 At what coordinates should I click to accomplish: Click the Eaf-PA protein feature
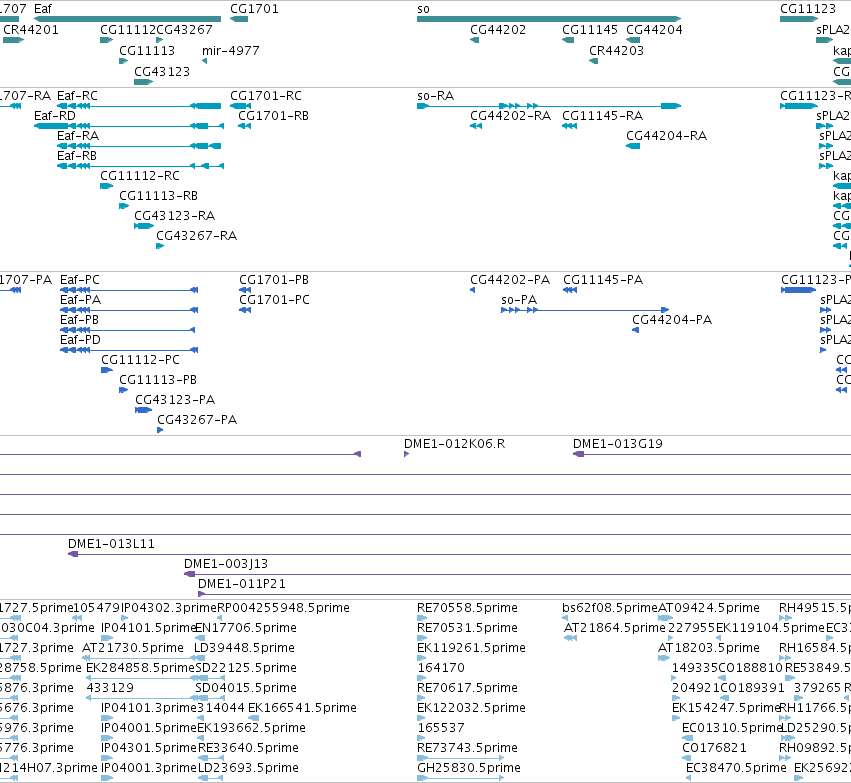[x=129, y=310]
